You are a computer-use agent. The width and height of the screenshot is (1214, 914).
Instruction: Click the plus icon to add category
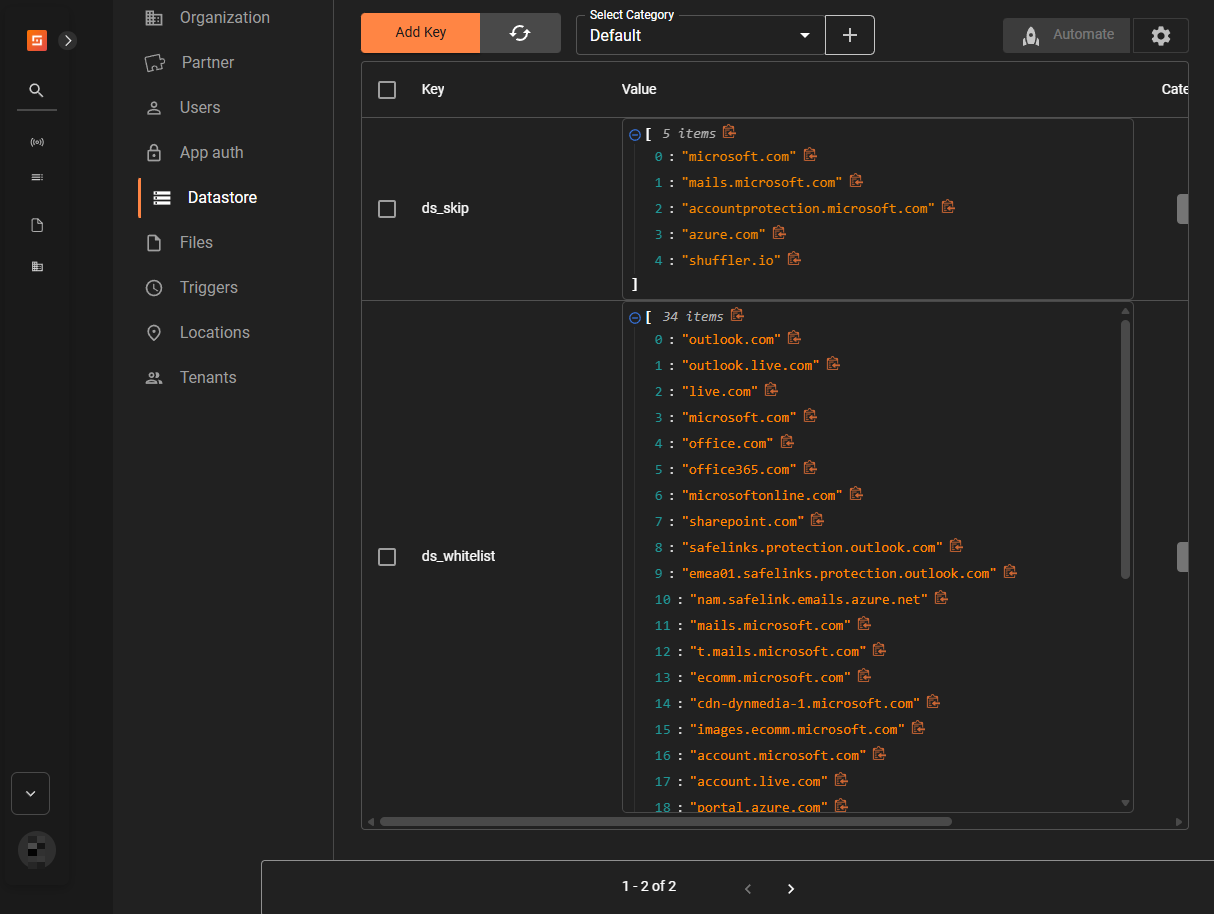click(850, 35)
